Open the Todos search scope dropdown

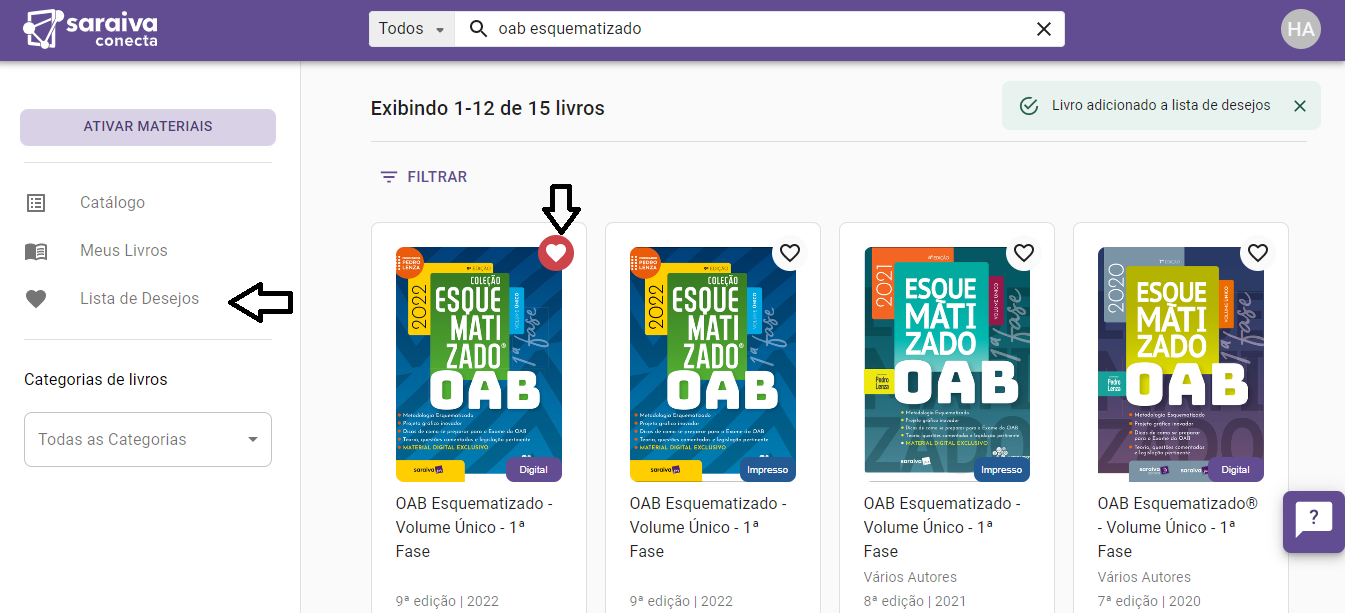(x=412, y=29)
